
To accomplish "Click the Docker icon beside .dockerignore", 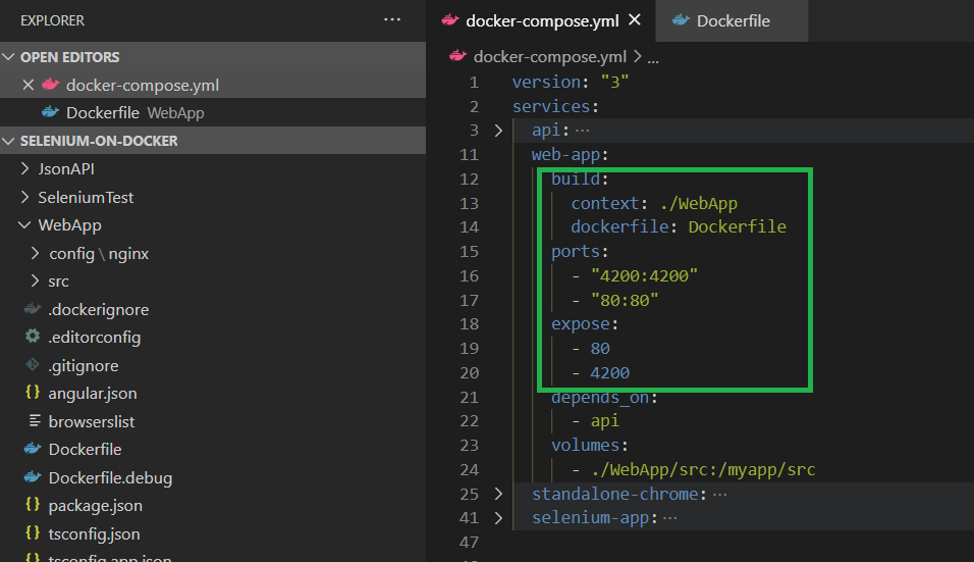I will pyautogui.click(x=33, y=309).
